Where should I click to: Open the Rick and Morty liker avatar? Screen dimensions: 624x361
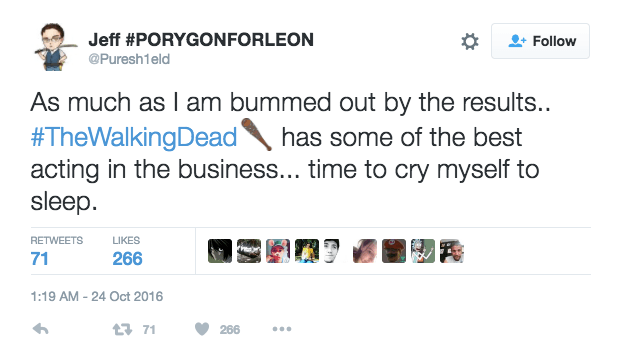coord(423,251)
